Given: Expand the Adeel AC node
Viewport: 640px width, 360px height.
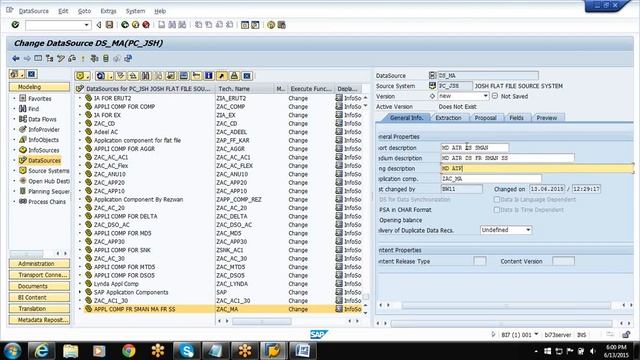Looking at the screenshot, I should click(x=80, y=132).
